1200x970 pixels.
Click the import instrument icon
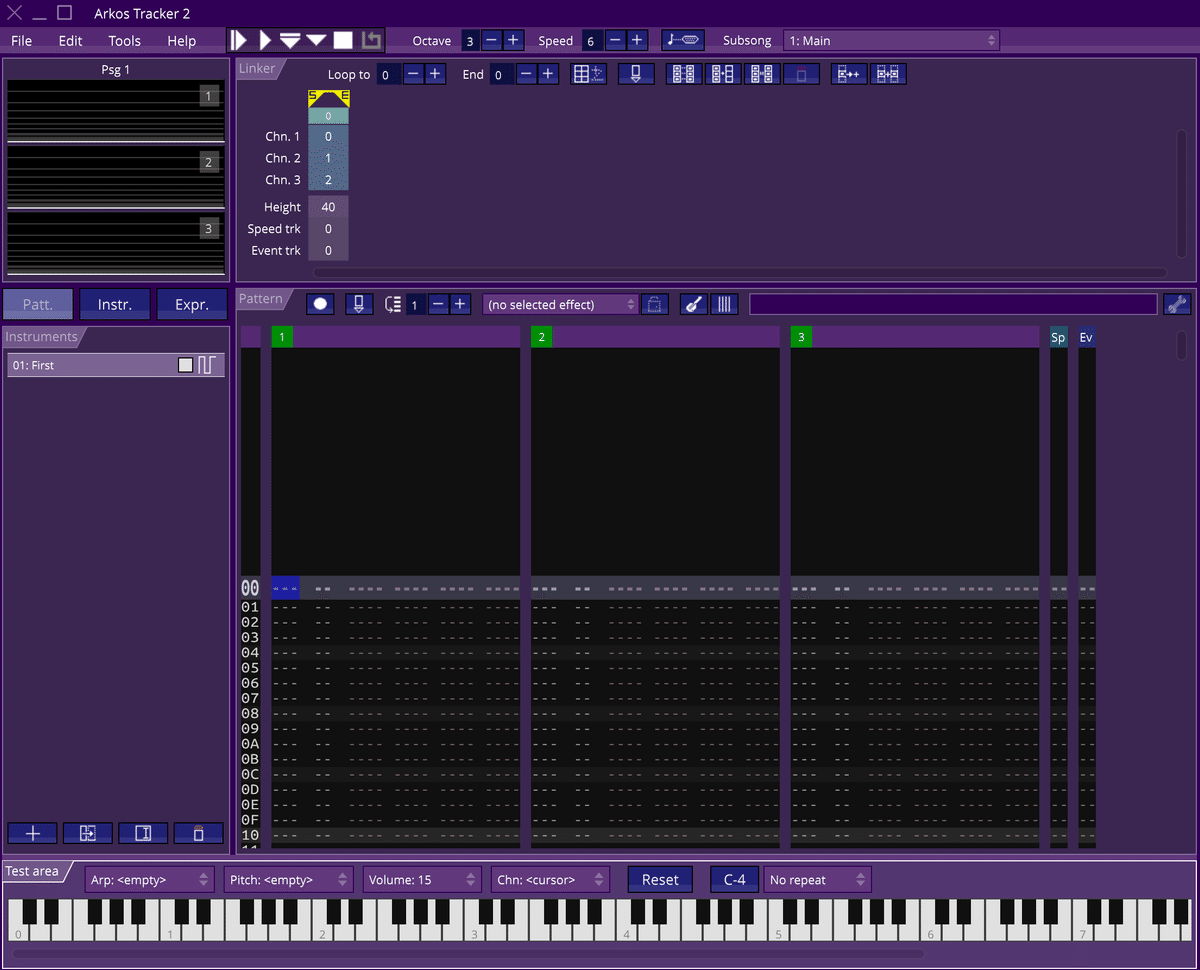coord(88,833)
